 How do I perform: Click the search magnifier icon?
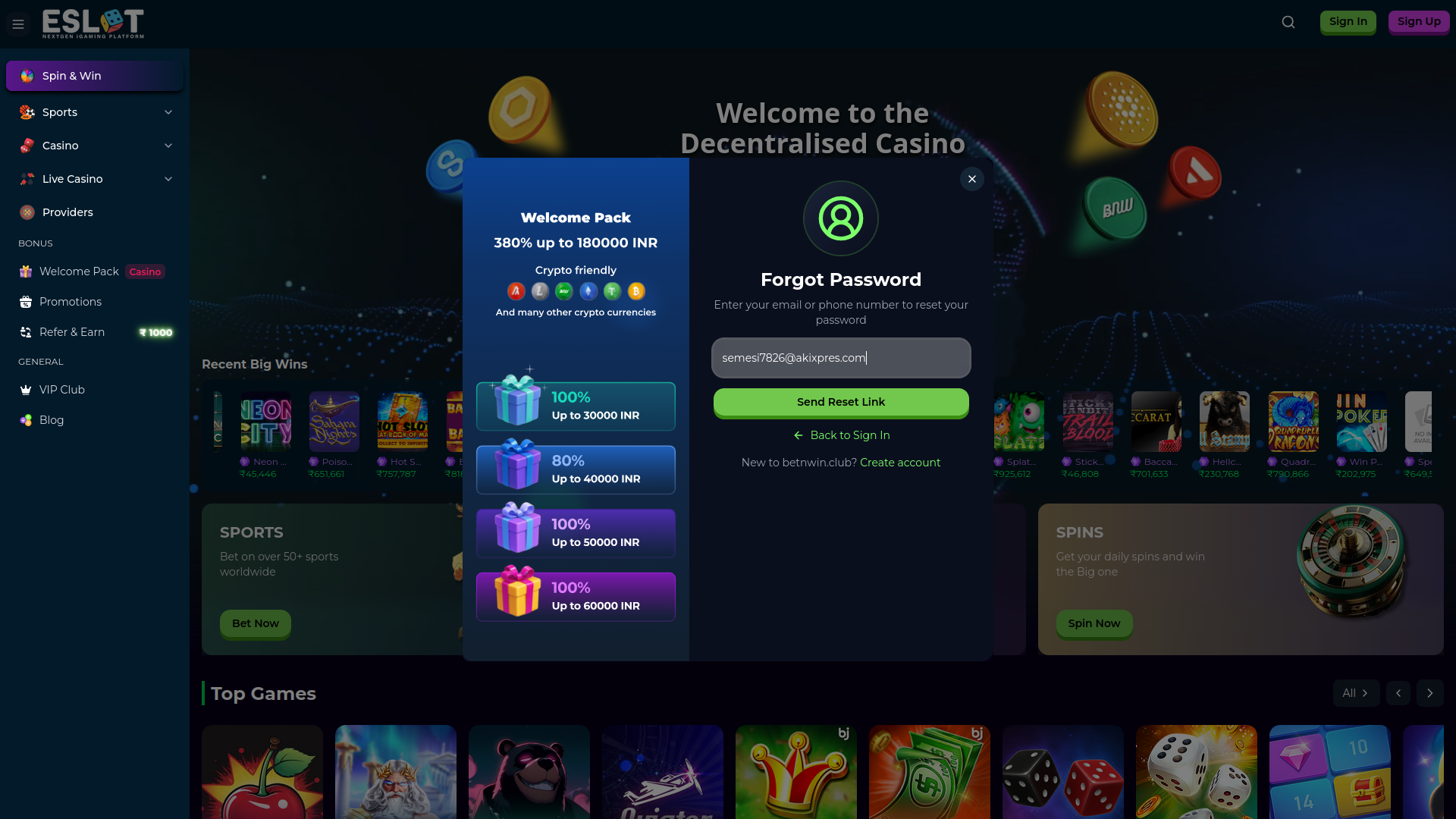point(1288,22)
